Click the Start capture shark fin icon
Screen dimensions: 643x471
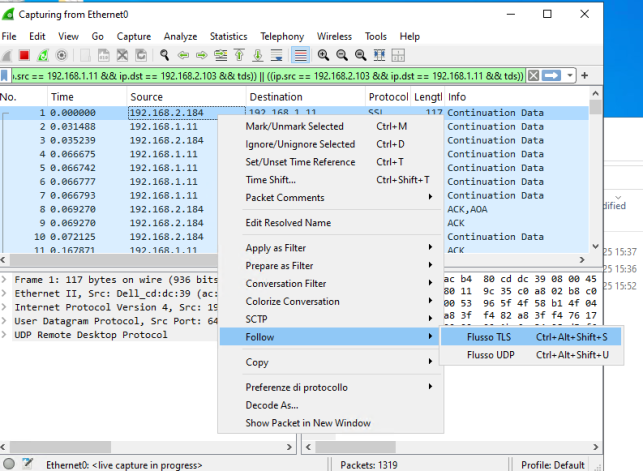pos(7,55)
